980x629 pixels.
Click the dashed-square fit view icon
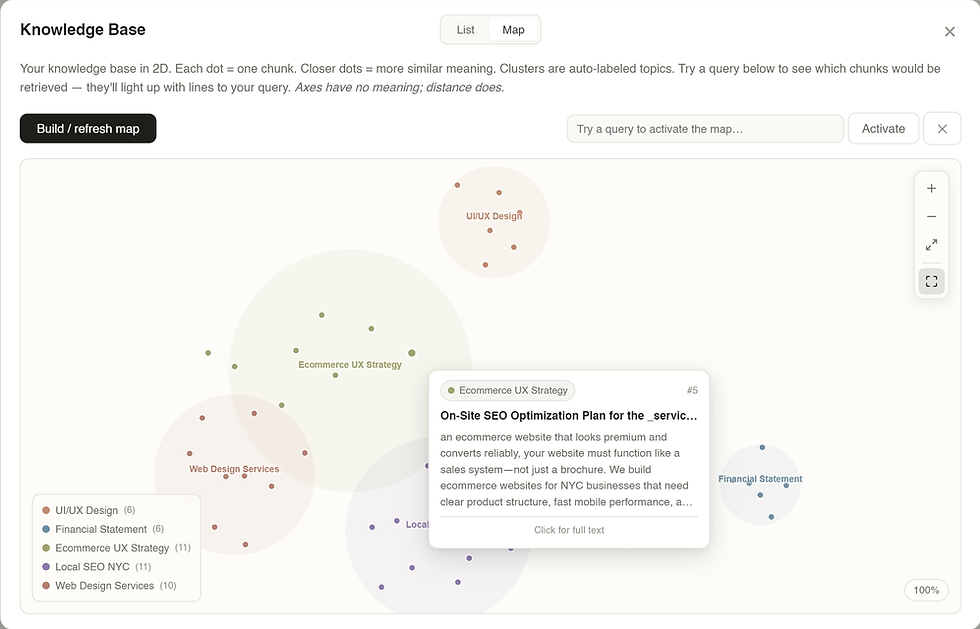click(931, 282)
